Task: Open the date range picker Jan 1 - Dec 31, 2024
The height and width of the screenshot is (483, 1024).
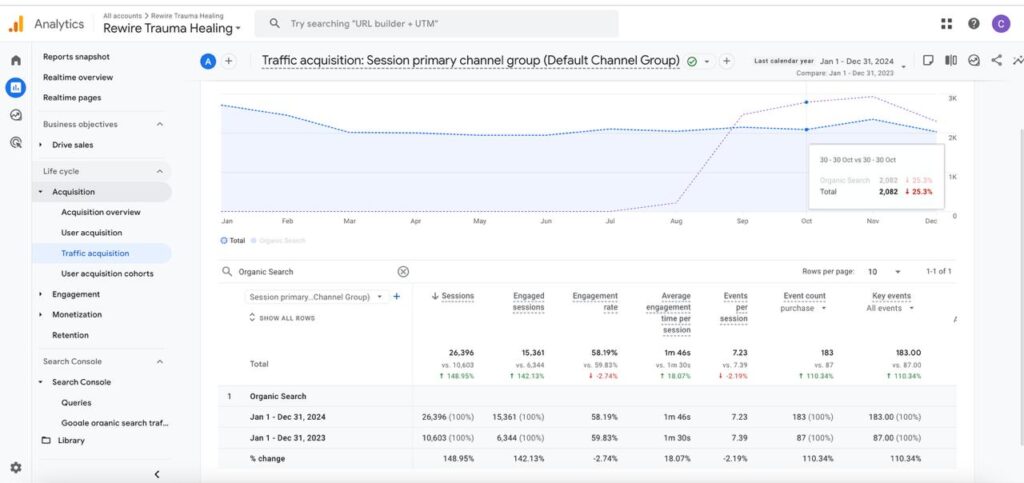Action: pos(857,61)
